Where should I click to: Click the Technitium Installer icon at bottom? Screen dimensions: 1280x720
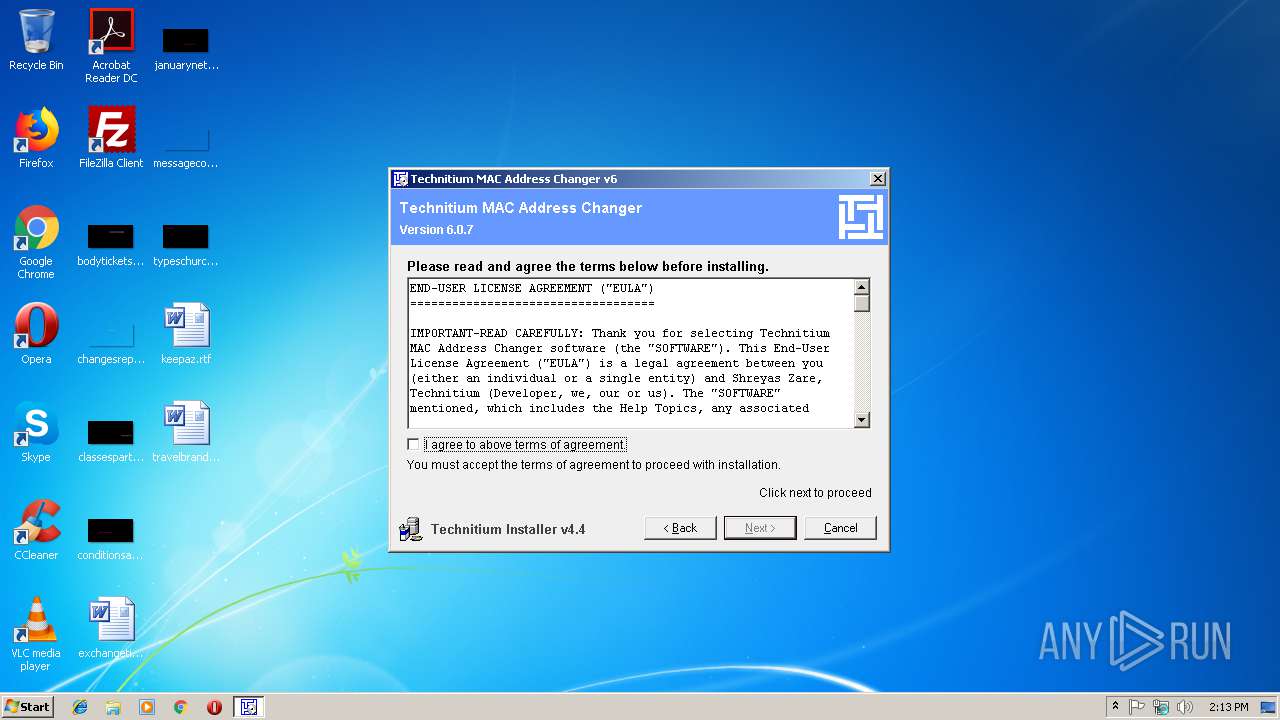click(x=410, y=529)
